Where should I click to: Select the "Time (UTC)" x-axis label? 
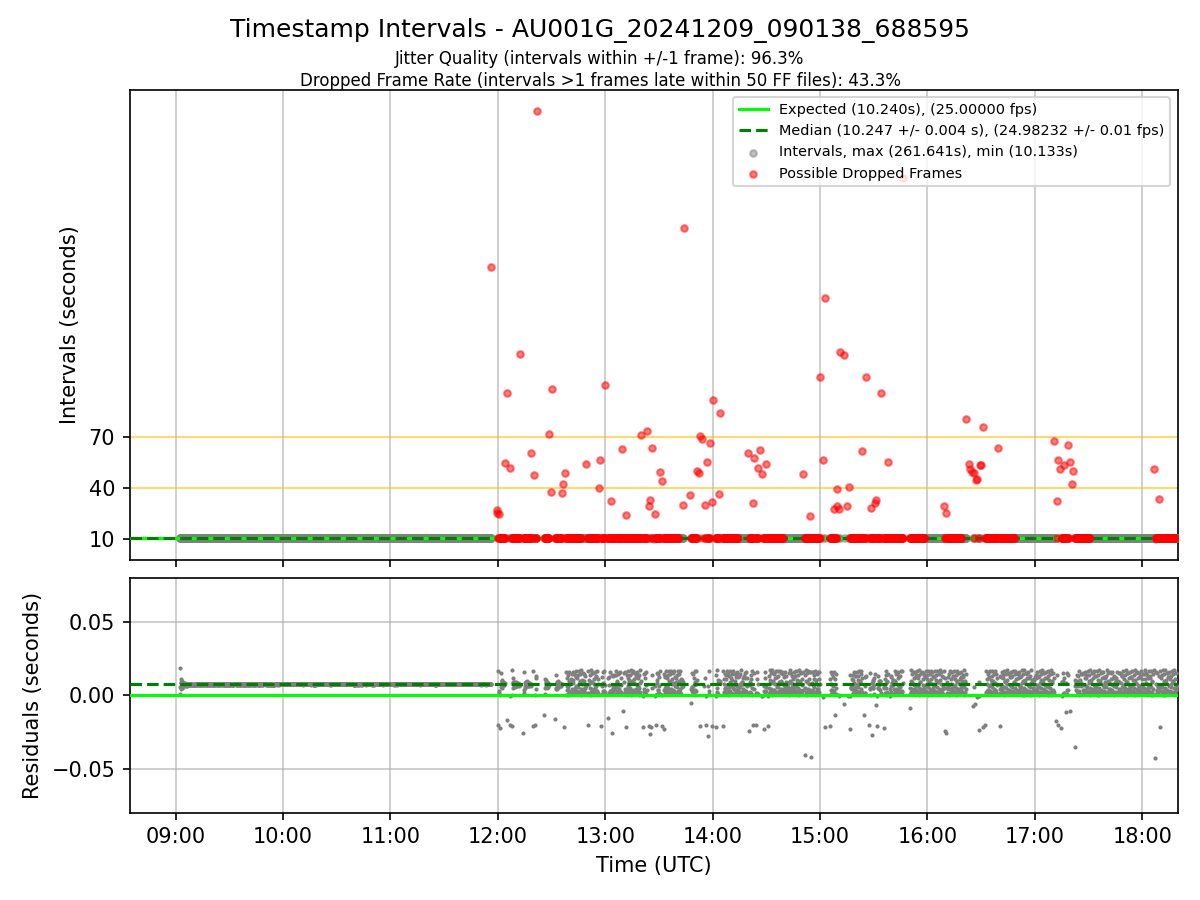coord(654,865)
